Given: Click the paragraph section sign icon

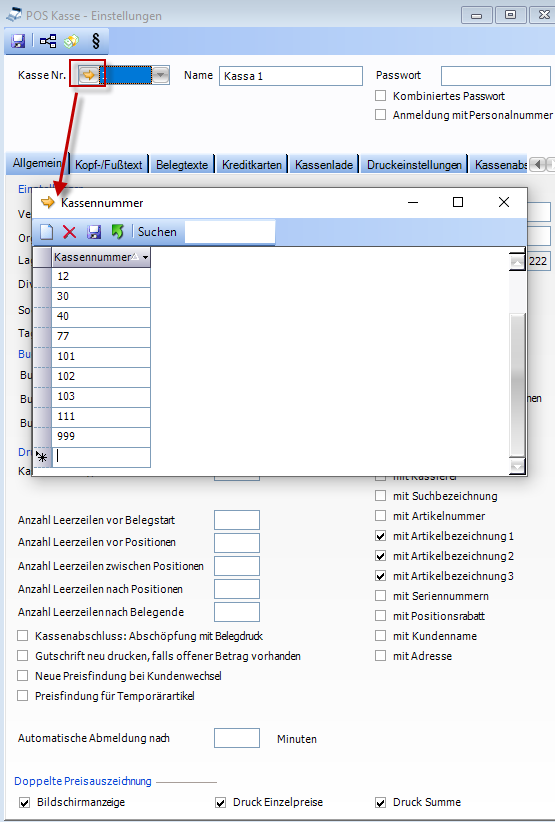Looking at the screenshot, I should pyautogui.click(x=95, y=41).
